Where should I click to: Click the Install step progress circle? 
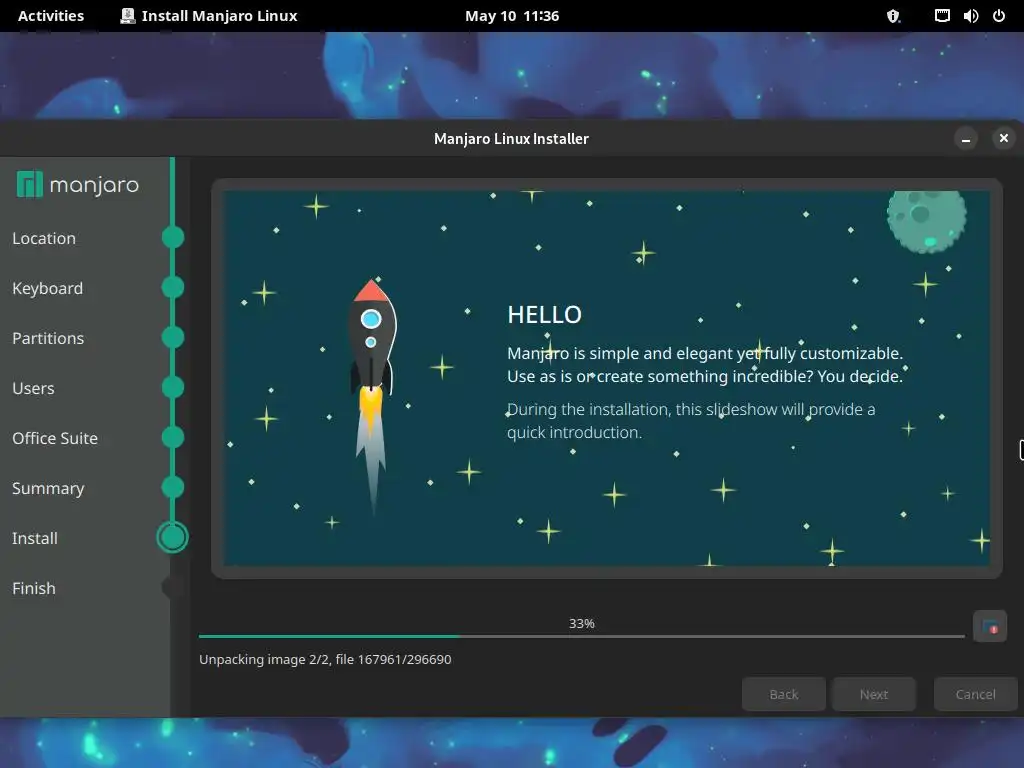tap(172, 537)
